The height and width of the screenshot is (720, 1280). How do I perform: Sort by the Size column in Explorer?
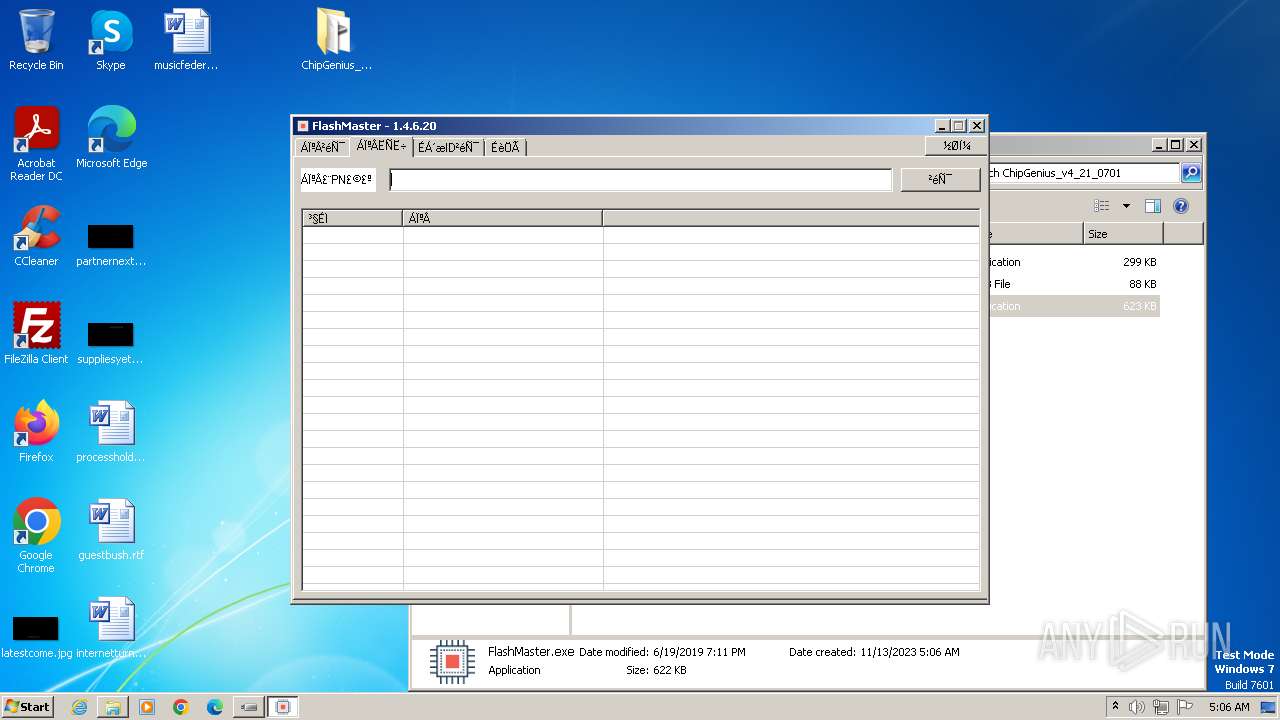pyautogui.click(x=1123, y=234)
